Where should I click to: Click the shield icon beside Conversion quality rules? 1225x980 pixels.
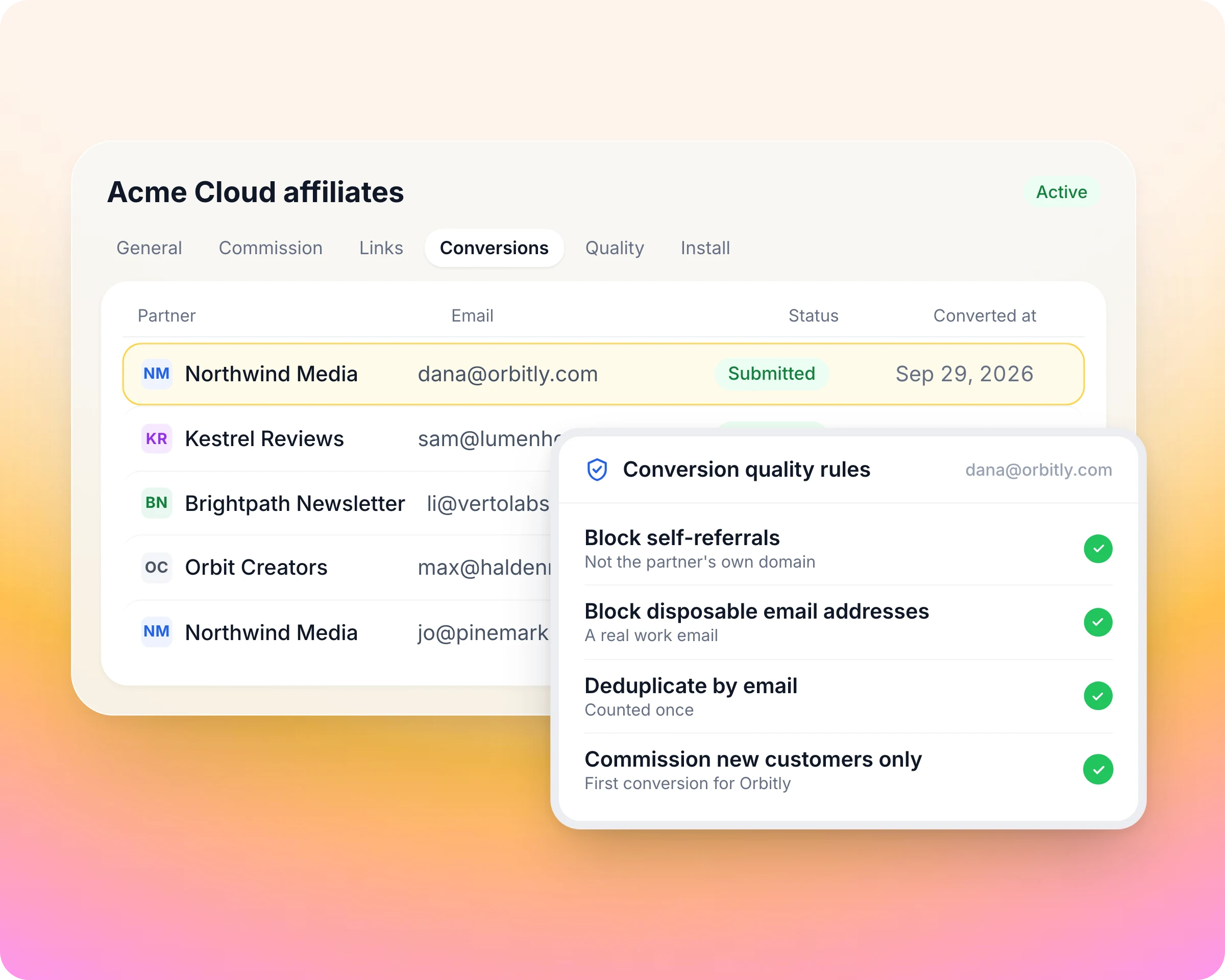(x=597, y=470)
